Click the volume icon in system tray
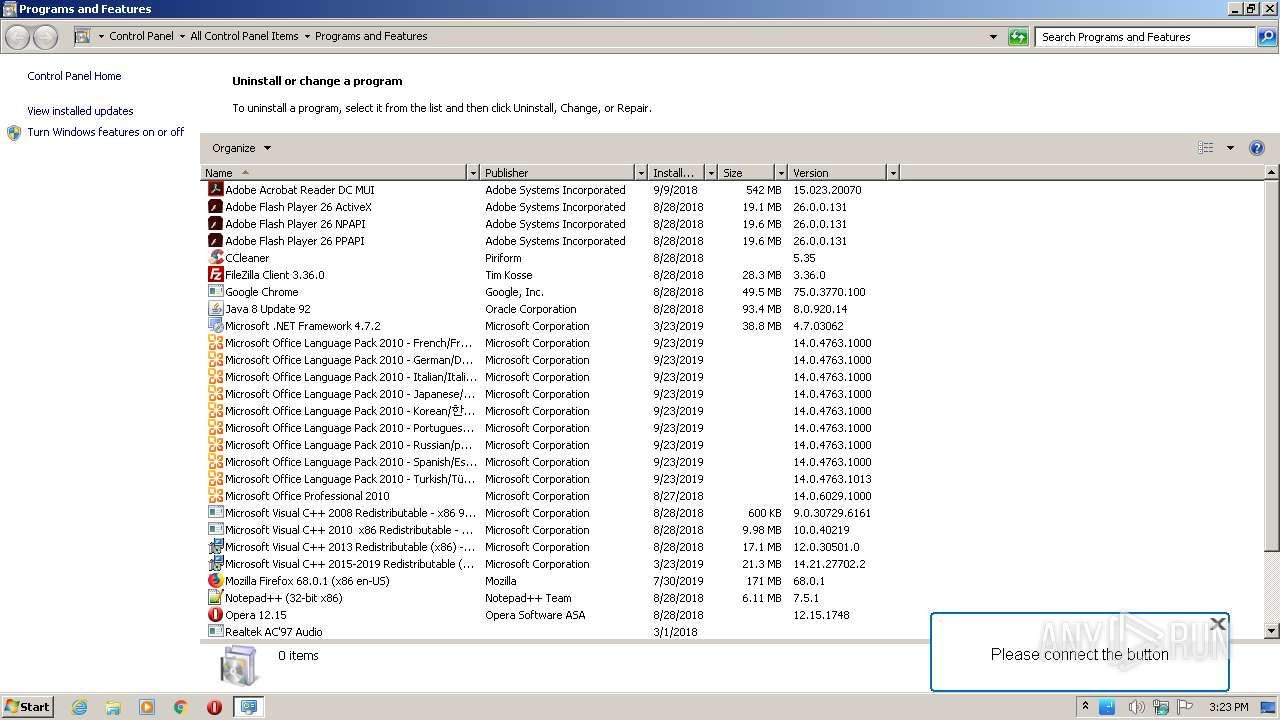The height and width of the screenshot is (720, 1280). [1135, 707]
